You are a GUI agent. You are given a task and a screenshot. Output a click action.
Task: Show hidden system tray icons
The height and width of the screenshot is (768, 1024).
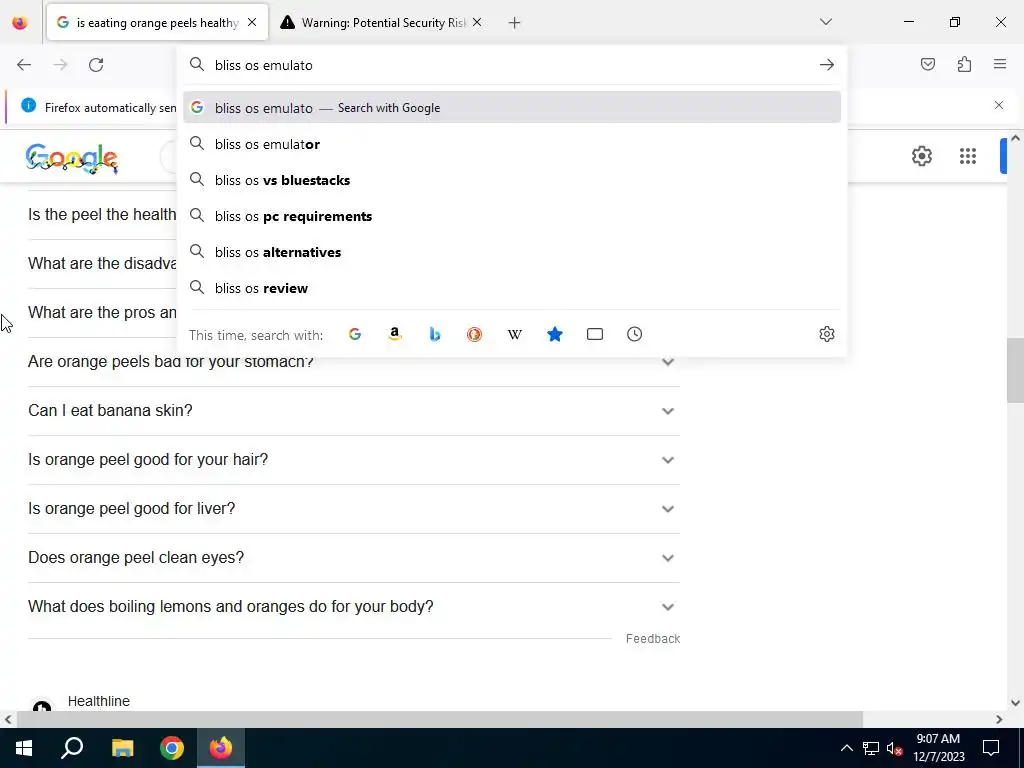pos(846,748)
